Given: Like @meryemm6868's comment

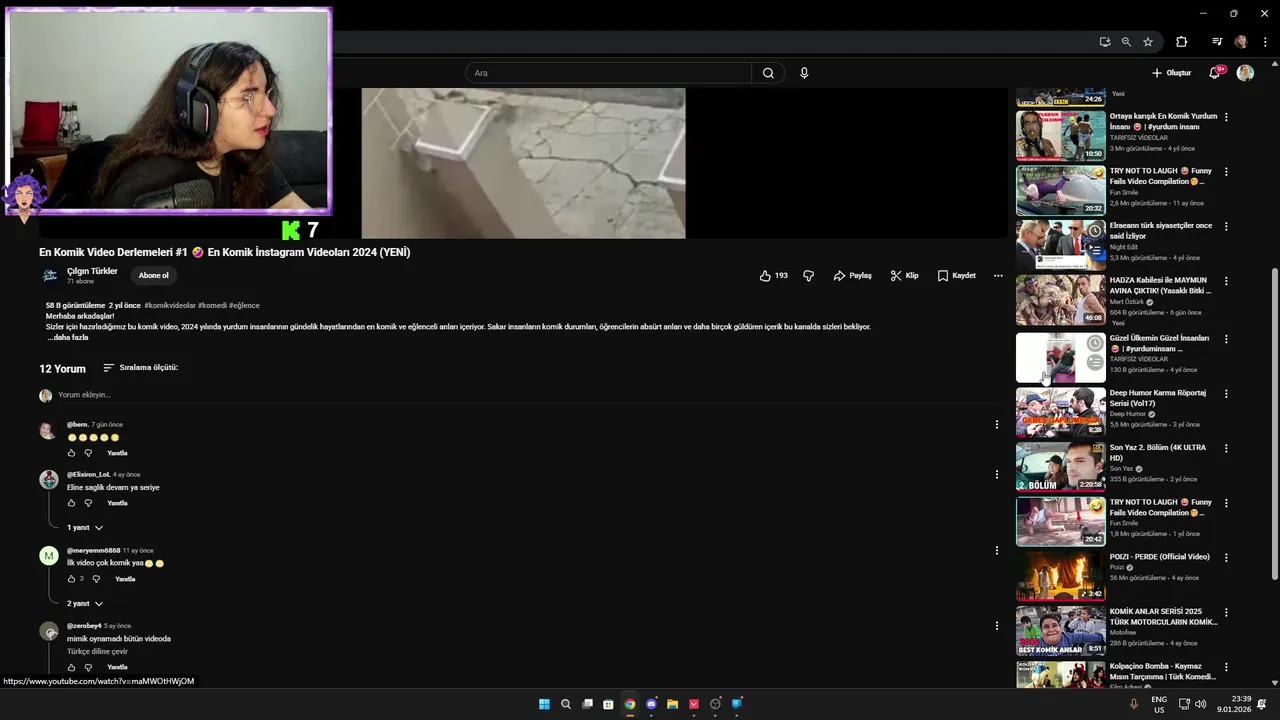Looking at the screenshot, I should click(x=71, y=579).
